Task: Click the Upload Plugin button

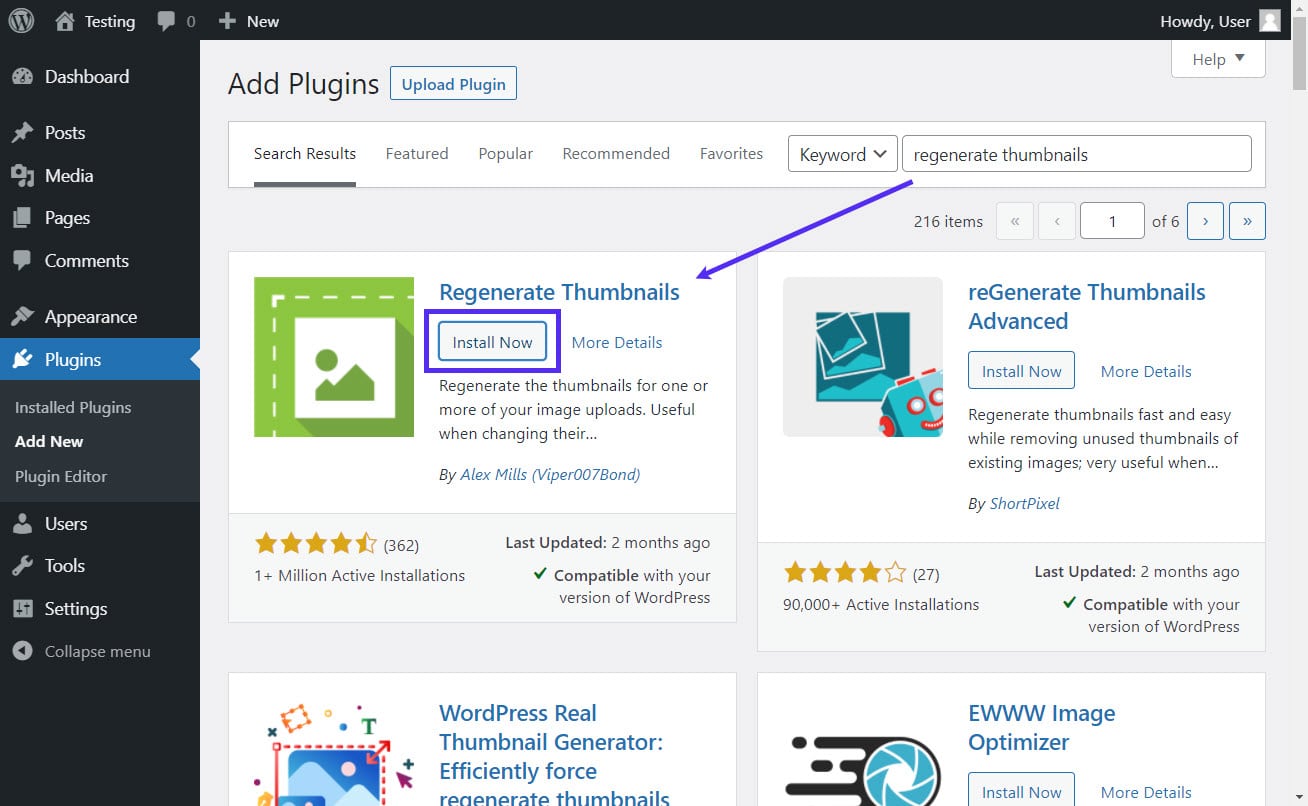Action: (454, 85)
